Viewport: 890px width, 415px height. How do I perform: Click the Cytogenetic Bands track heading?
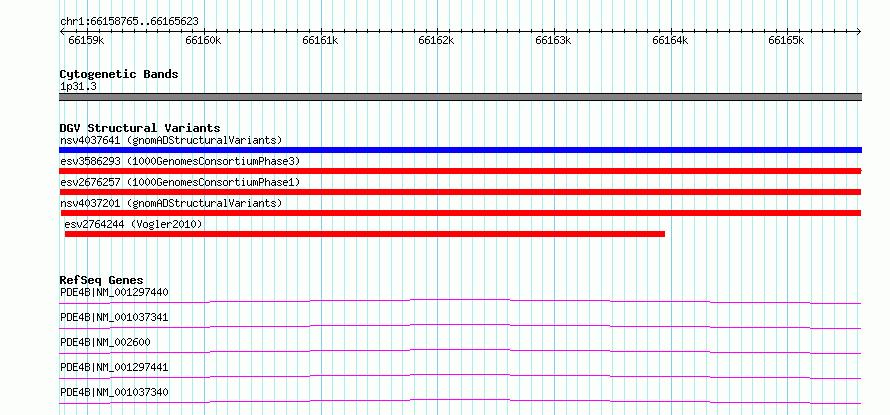point(119,74)
